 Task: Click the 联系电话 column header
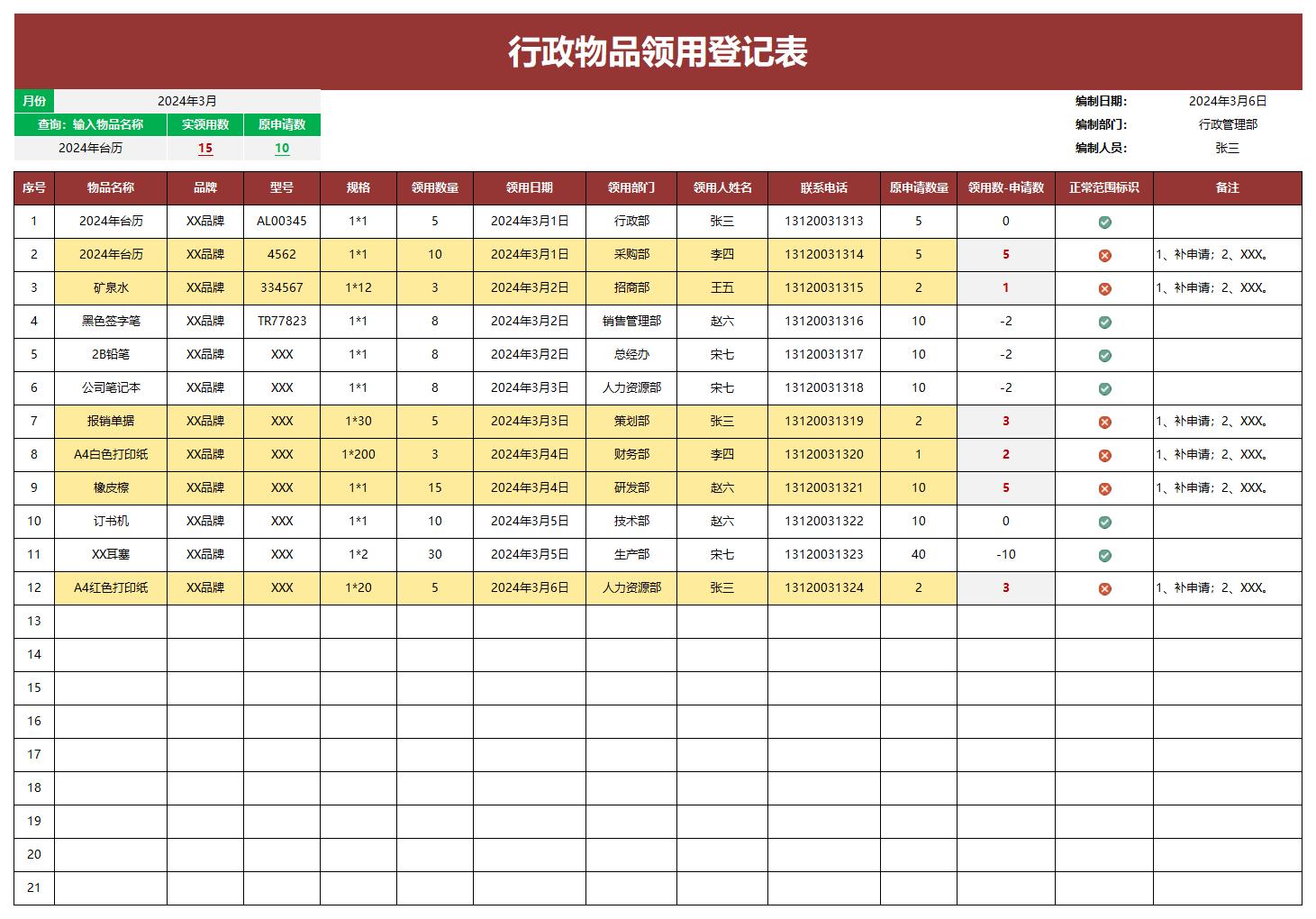click(x=824, y=187)
